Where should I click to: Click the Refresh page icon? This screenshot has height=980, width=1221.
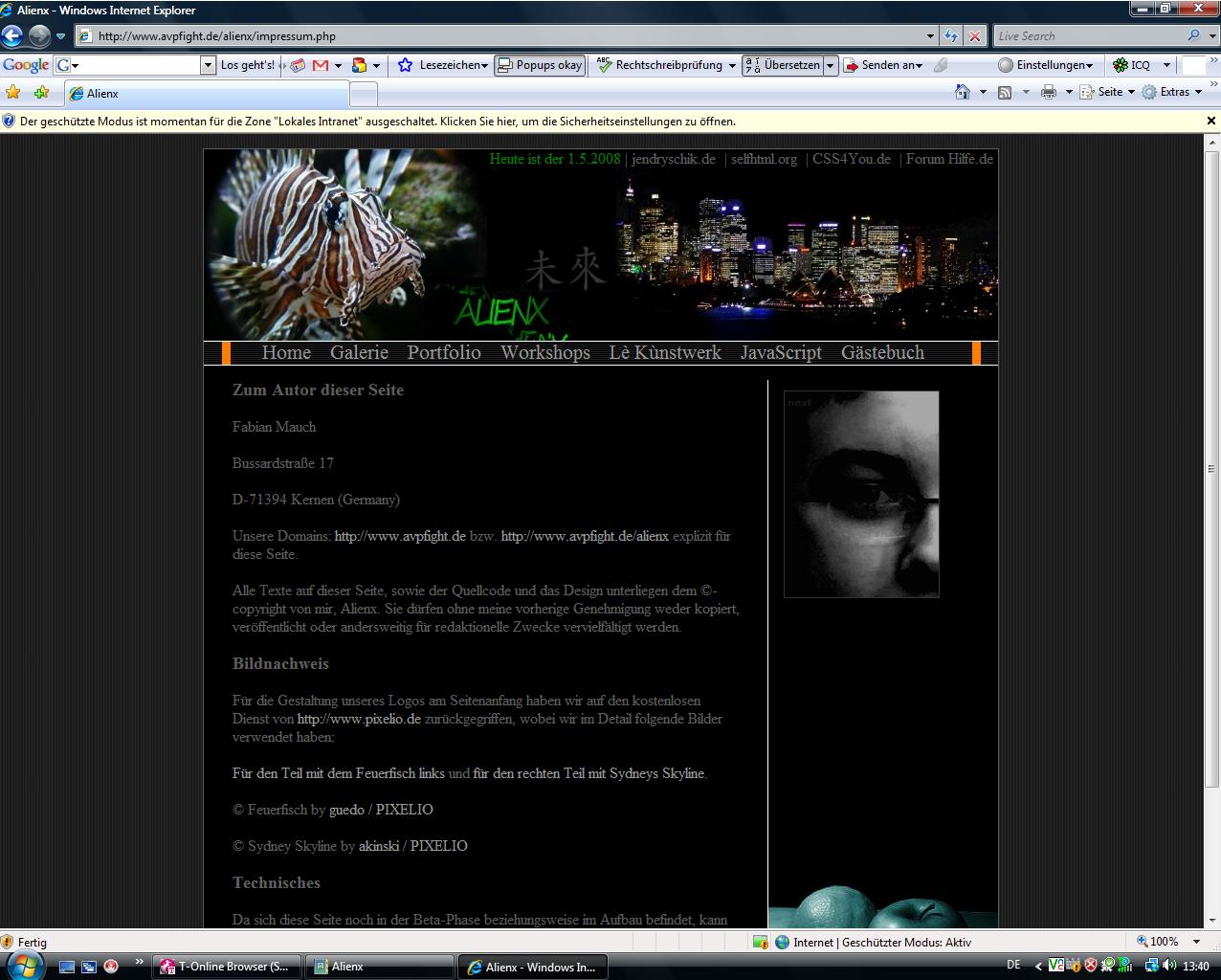point(951,36)
